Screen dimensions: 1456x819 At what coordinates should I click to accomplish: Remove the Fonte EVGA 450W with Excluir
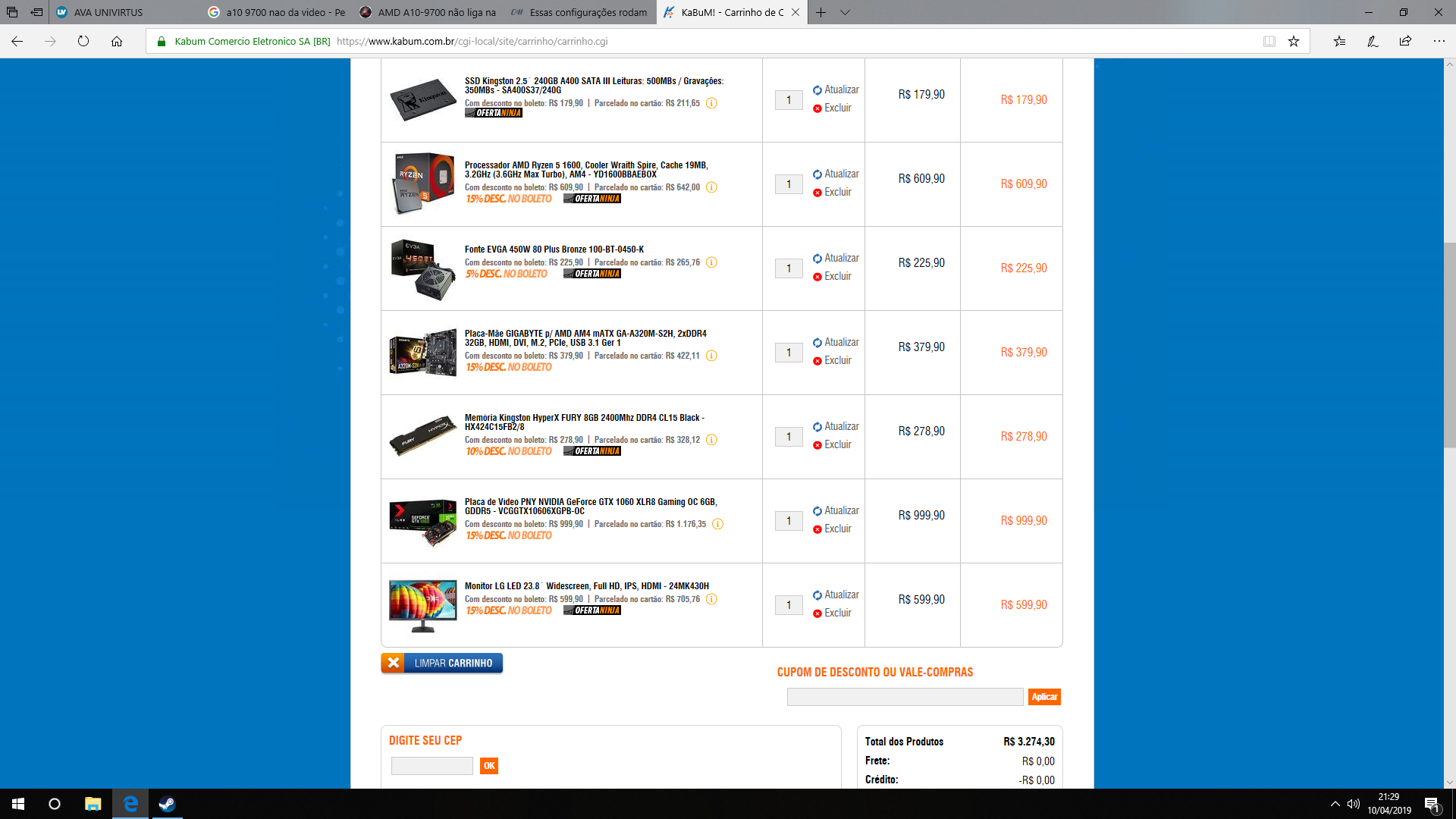click(x=832, y=276)
